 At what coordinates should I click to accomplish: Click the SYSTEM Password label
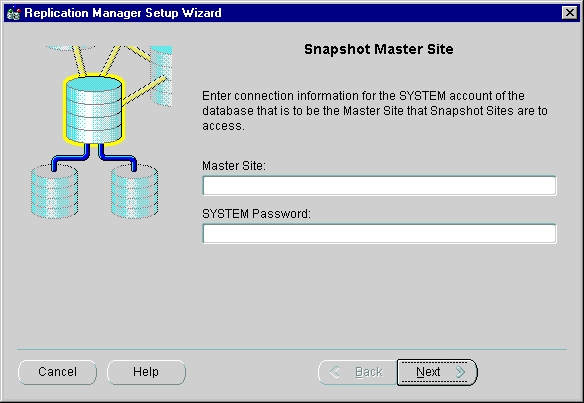(256, 214)
